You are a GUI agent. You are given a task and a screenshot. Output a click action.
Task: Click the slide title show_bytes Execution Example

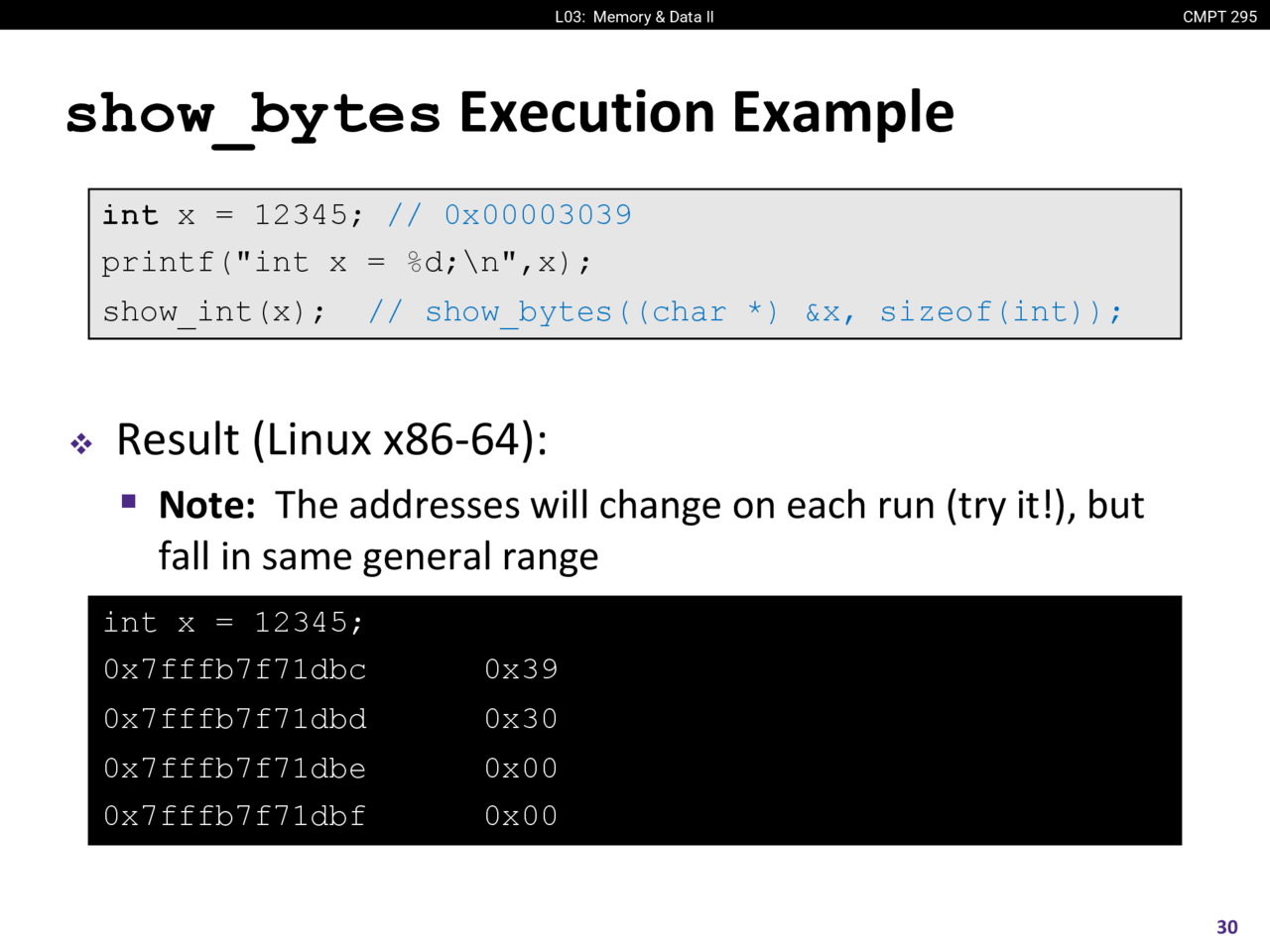(x=509, y=113)
